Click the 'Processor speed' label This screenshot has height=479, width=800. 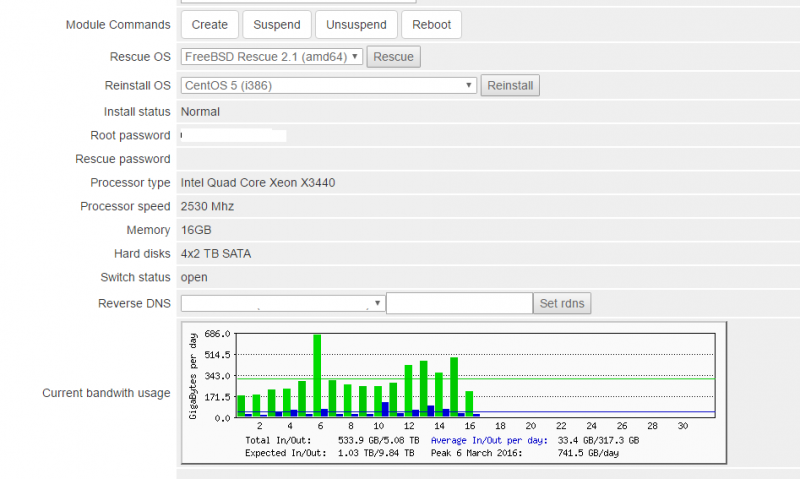tap(125, 206)
